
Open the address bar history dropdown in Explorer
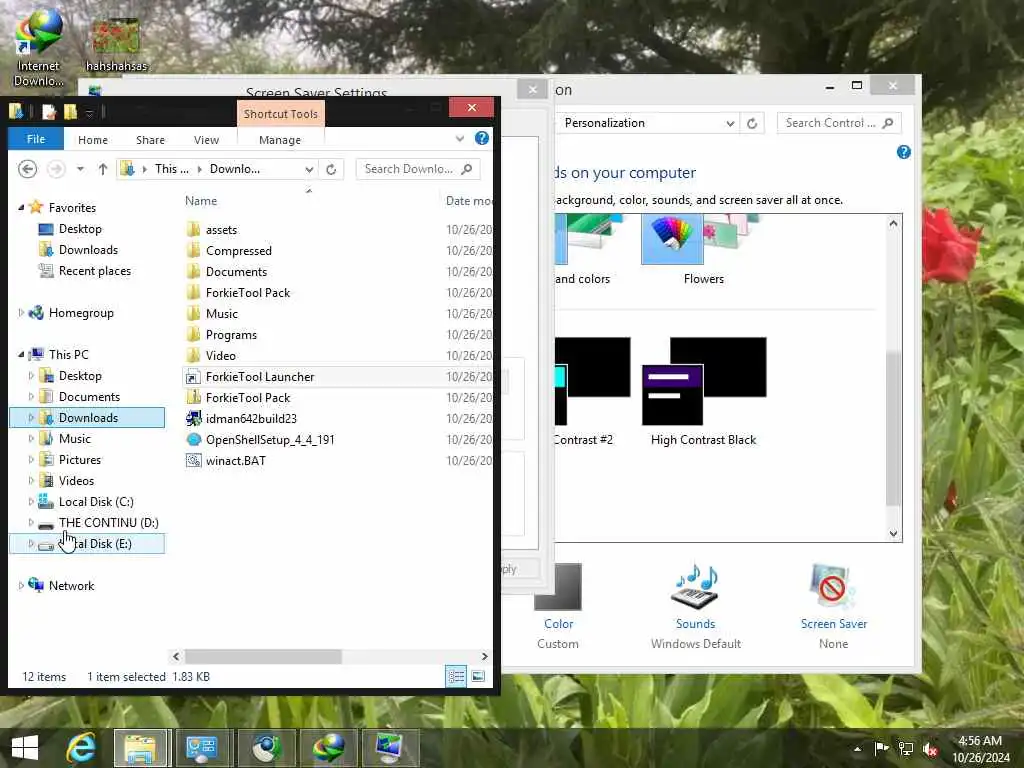309,169
